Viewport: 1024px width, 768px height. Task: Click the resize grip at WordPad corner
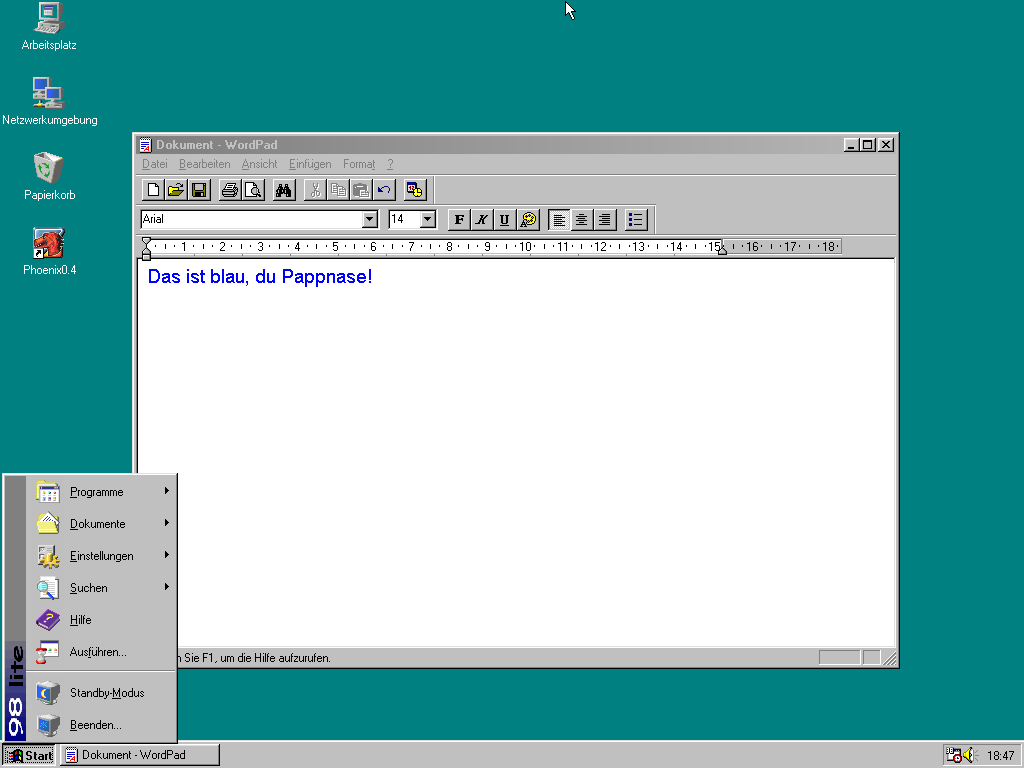[889, 658]
